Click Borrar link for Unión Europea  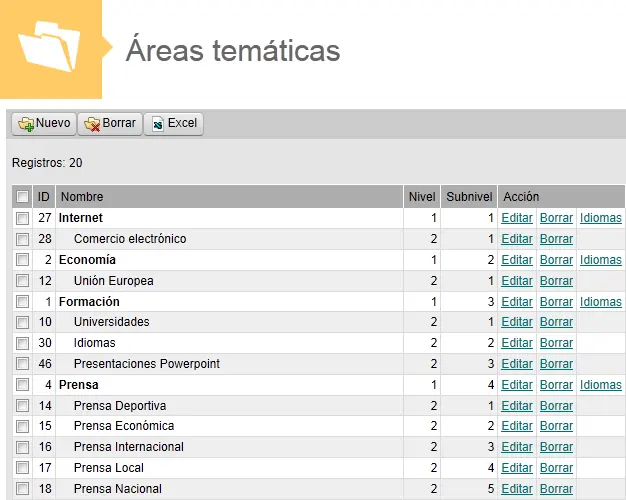coord(556,281)
